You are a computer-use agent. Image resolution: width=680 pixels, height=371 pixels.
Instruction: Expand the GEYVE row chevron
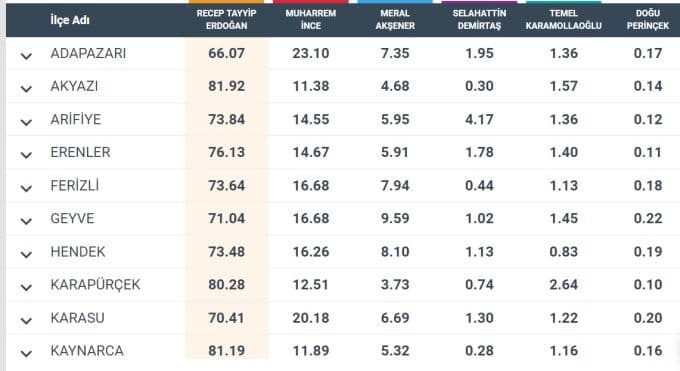point(26,221)
